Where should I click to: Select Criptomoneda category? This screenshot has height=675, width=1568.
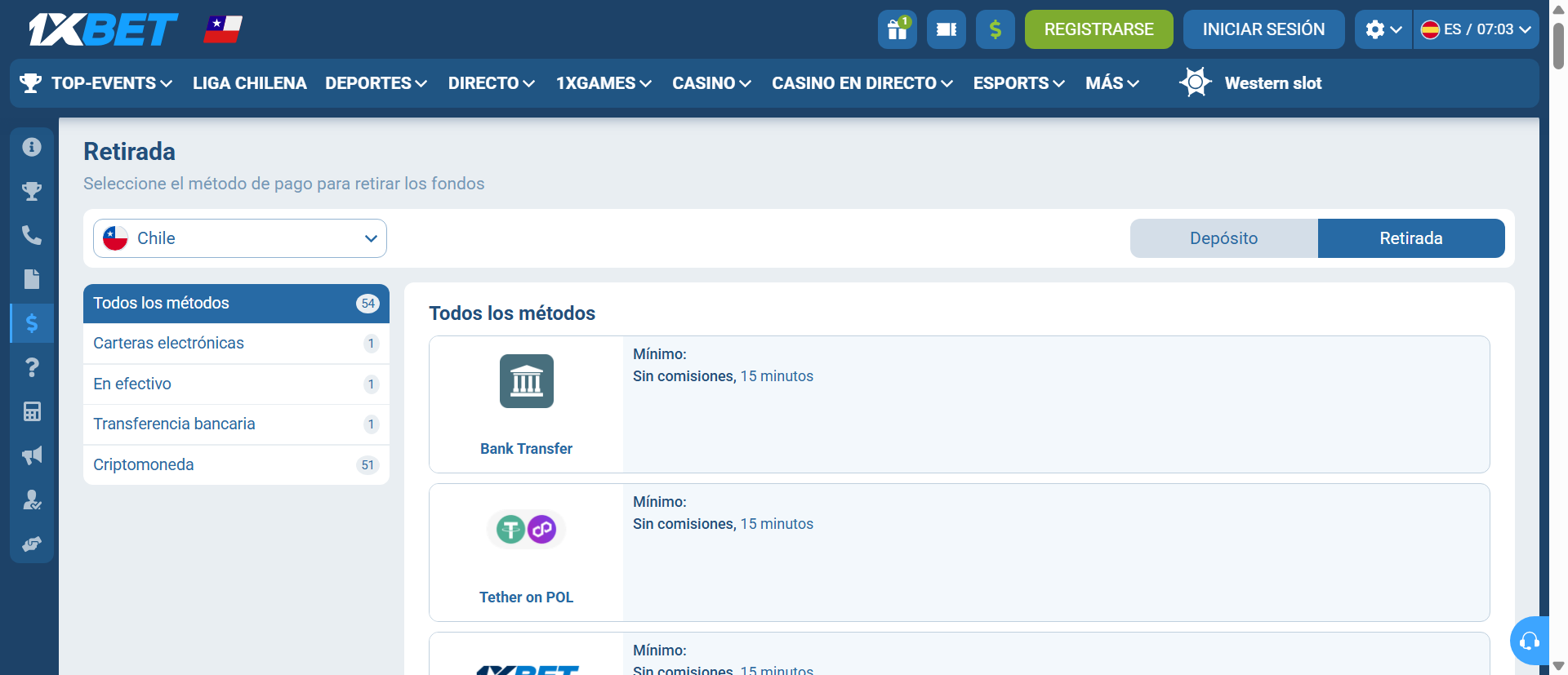pos(236,465)
